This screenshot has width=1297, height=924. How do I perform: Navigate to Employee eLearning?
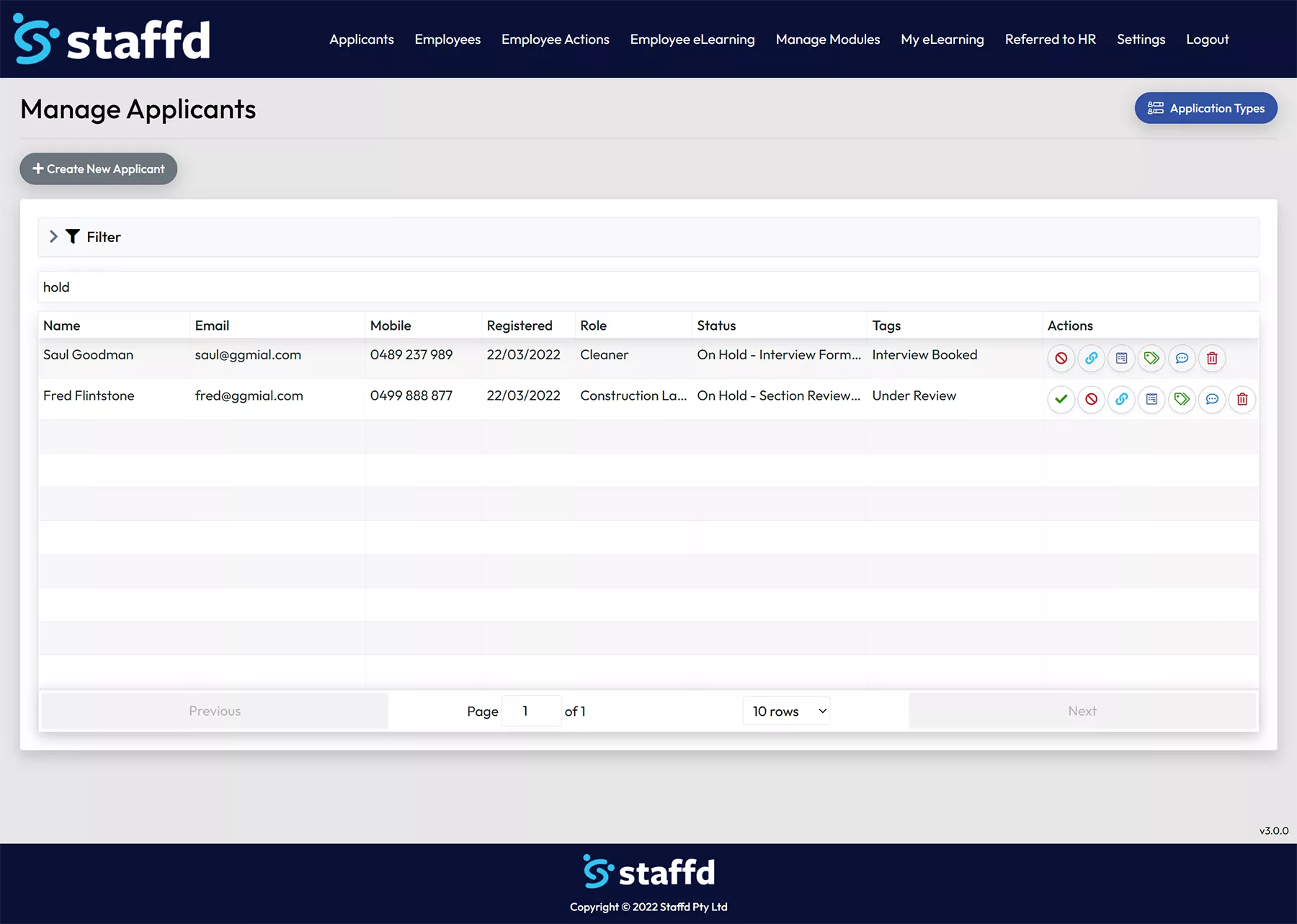(x=692, y=39)
